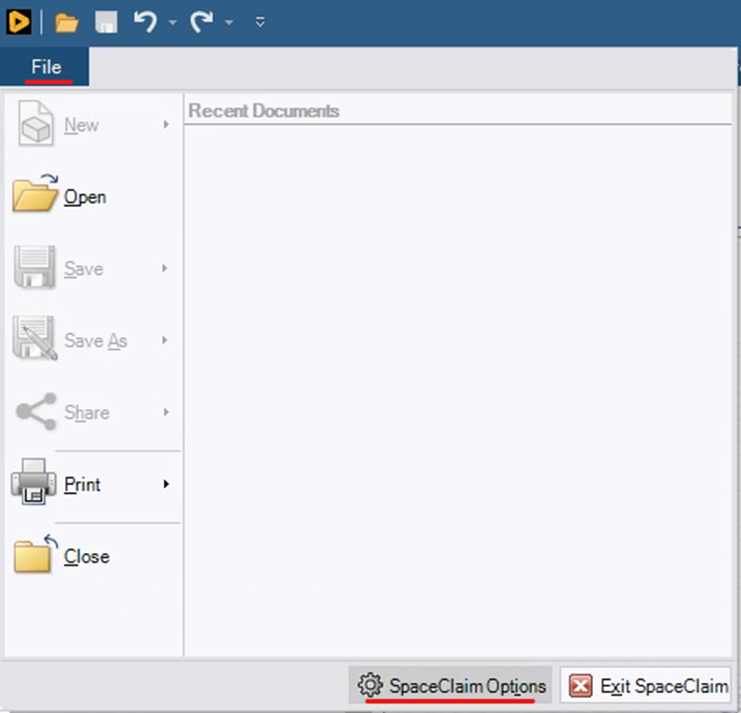Click the File tab

coord(46,67)
